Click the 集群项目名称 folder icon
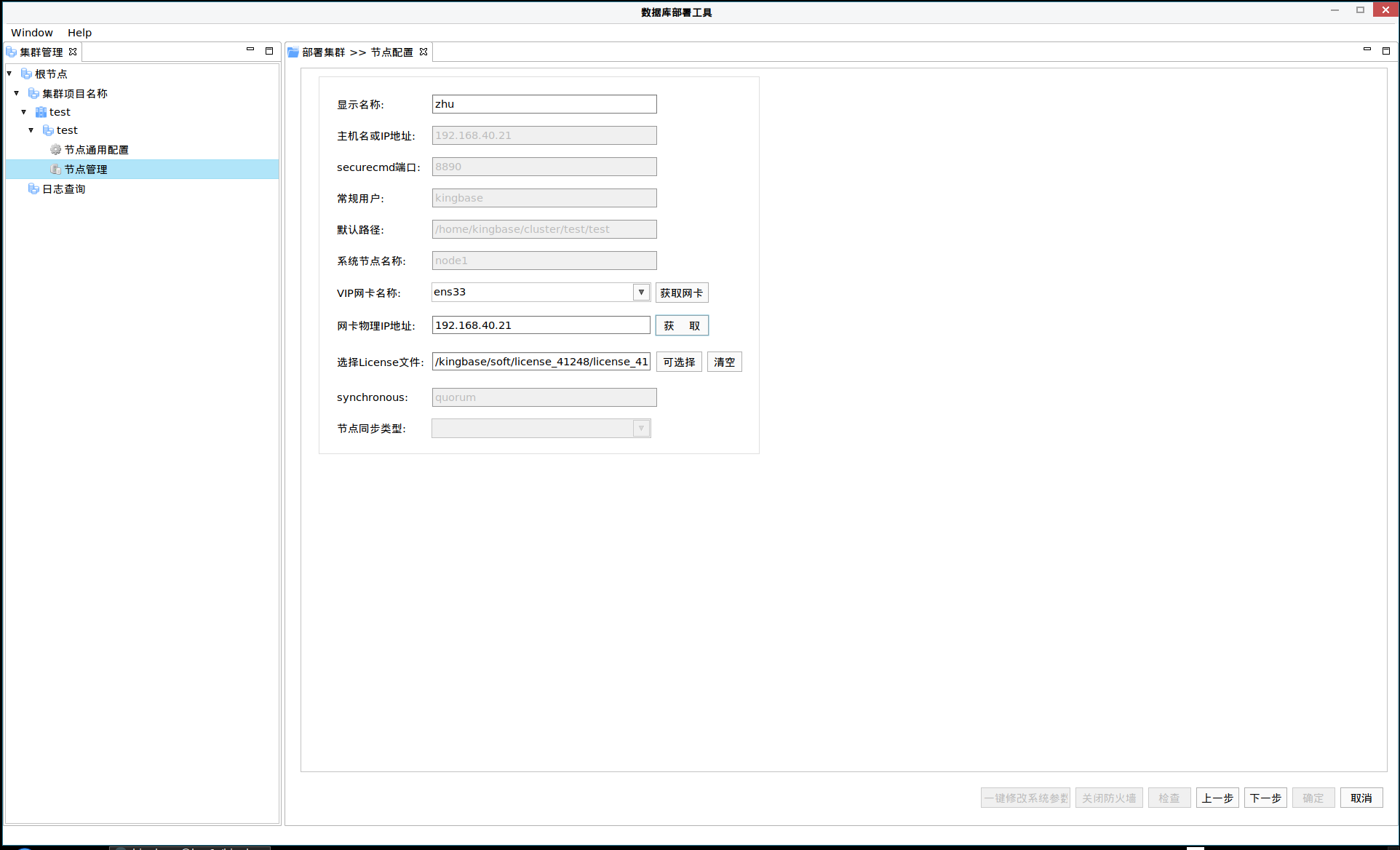 tap(33, 93)
